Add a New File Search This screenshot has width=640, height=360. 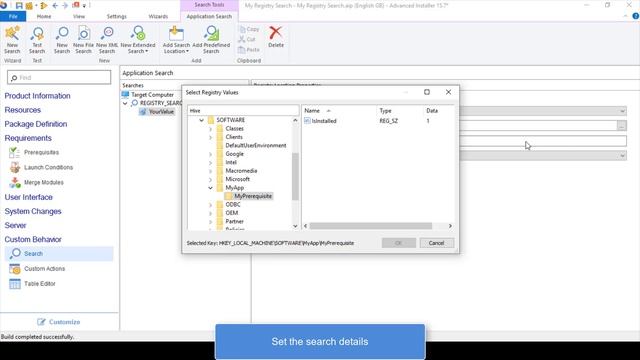pos(84,40)
